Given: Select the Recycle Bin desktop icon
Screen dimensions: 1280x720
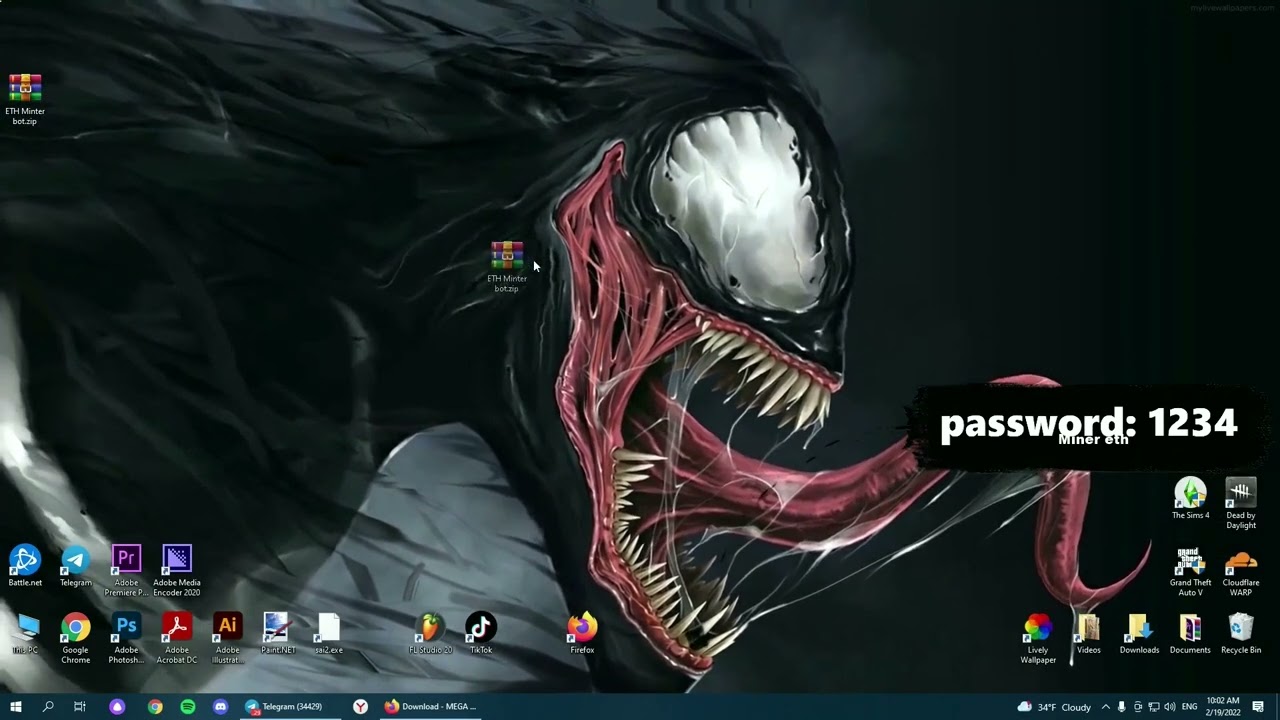Looking at the screenshot, I should pos(1241,634).
